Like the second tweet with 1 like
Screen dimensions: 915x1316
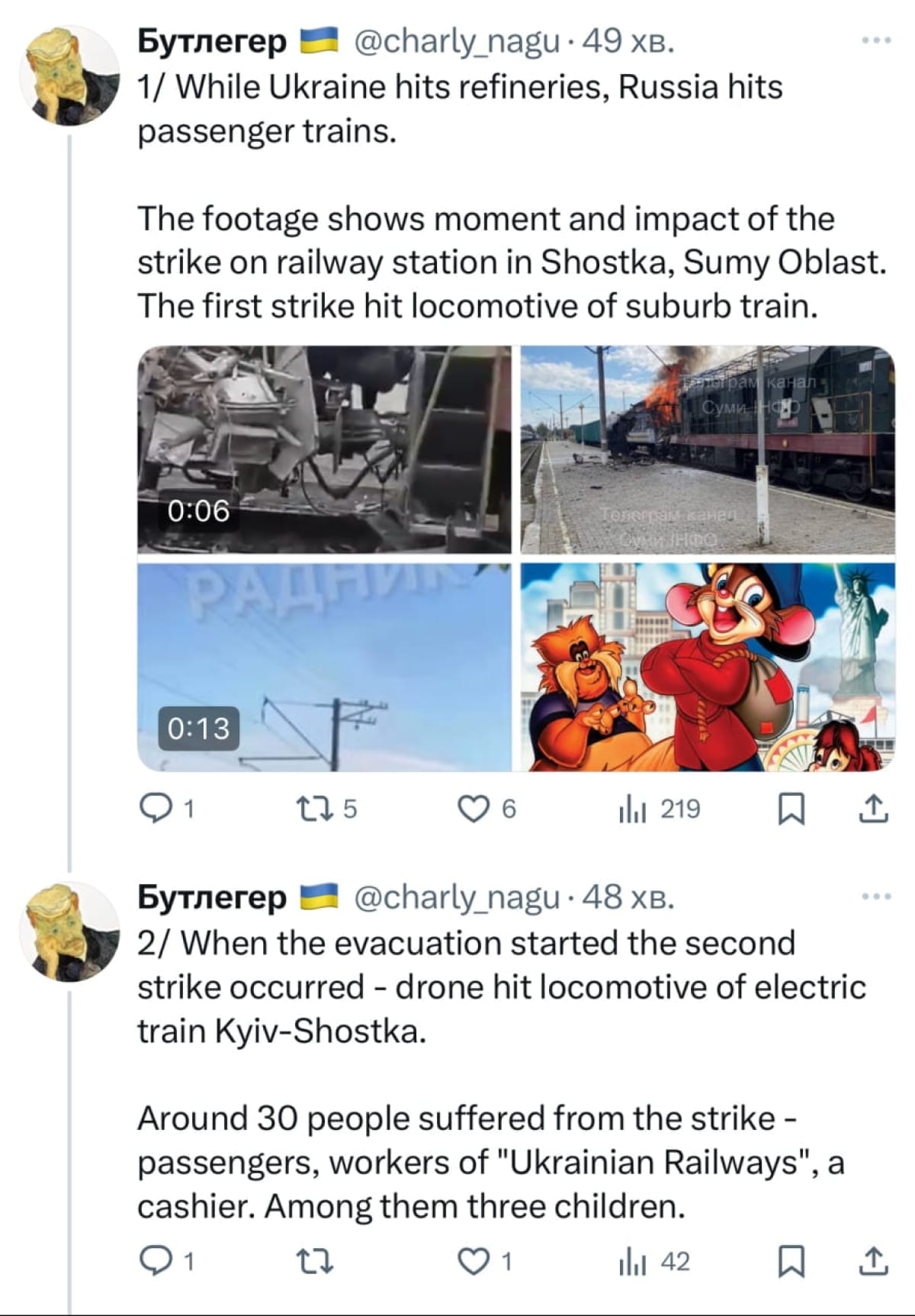coord(474,1262)
